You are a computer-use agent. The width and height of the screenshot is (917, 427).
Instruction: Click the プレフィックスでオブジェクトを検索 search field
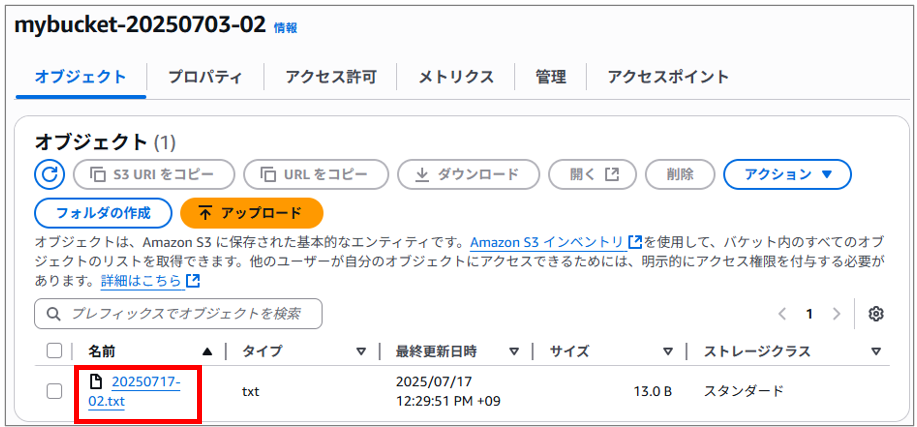coord(178,314)
